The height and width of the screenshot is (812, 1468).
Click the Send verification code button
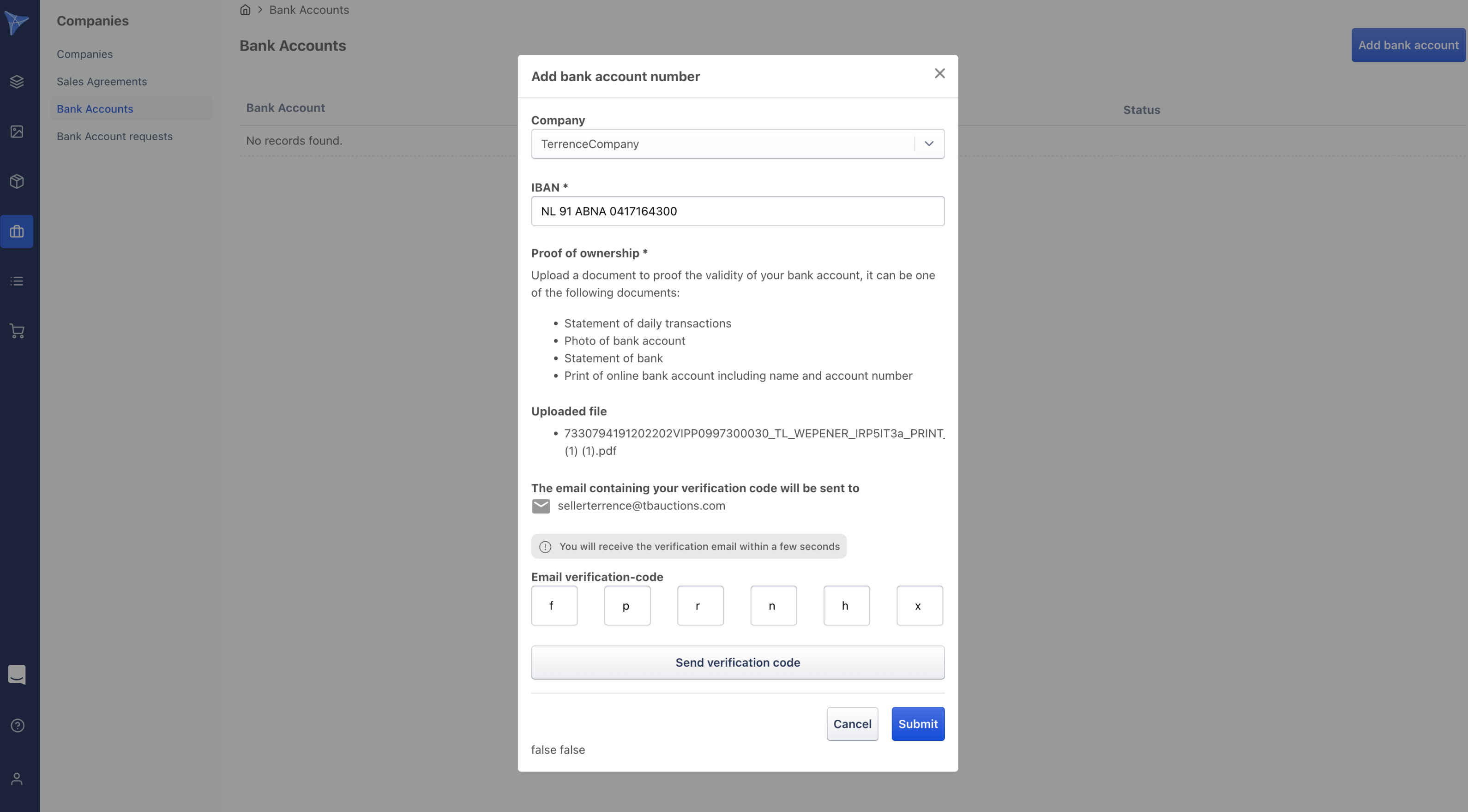[x=737, y=662]
